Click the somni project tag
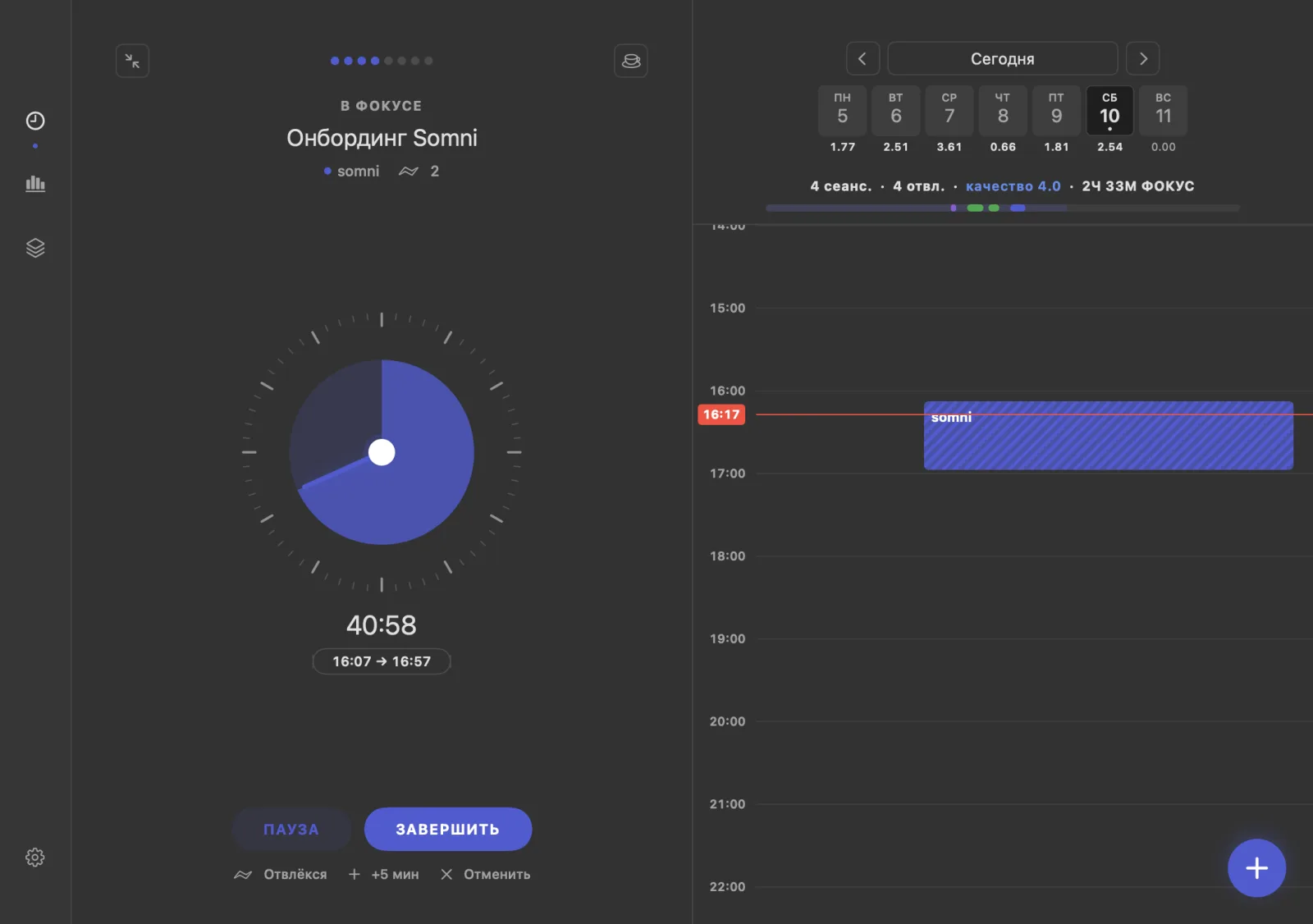Screen dimensions: 1313x924 (352, 172)
